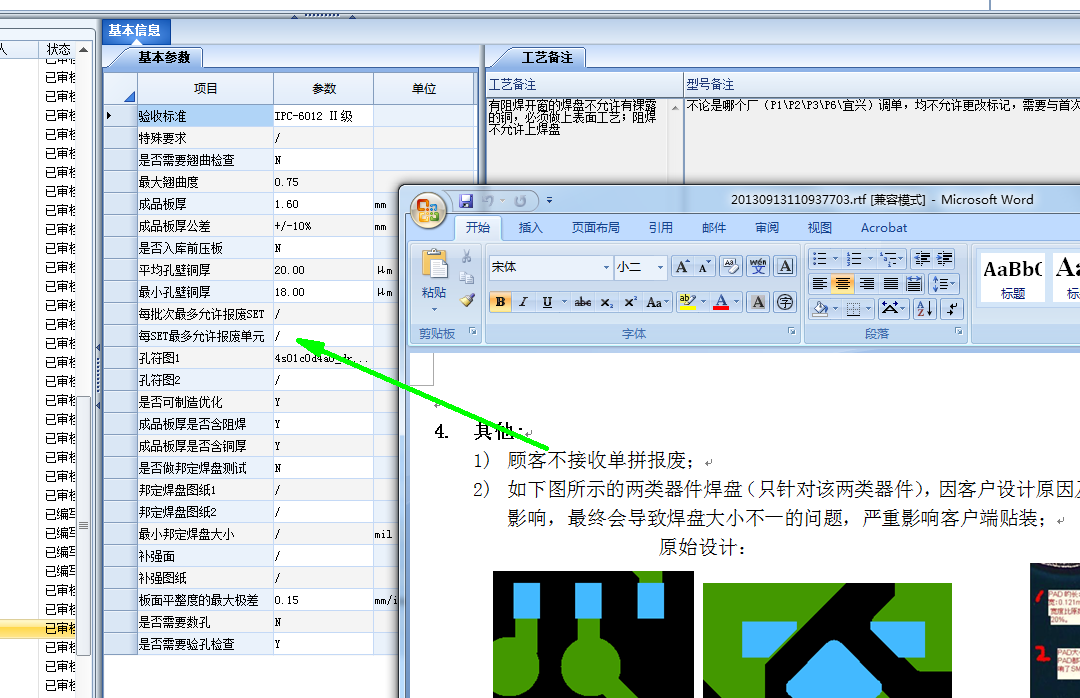Click the 孔符图1 file value cell
The height and width of the screenshot is (698, 1080).
323,358
